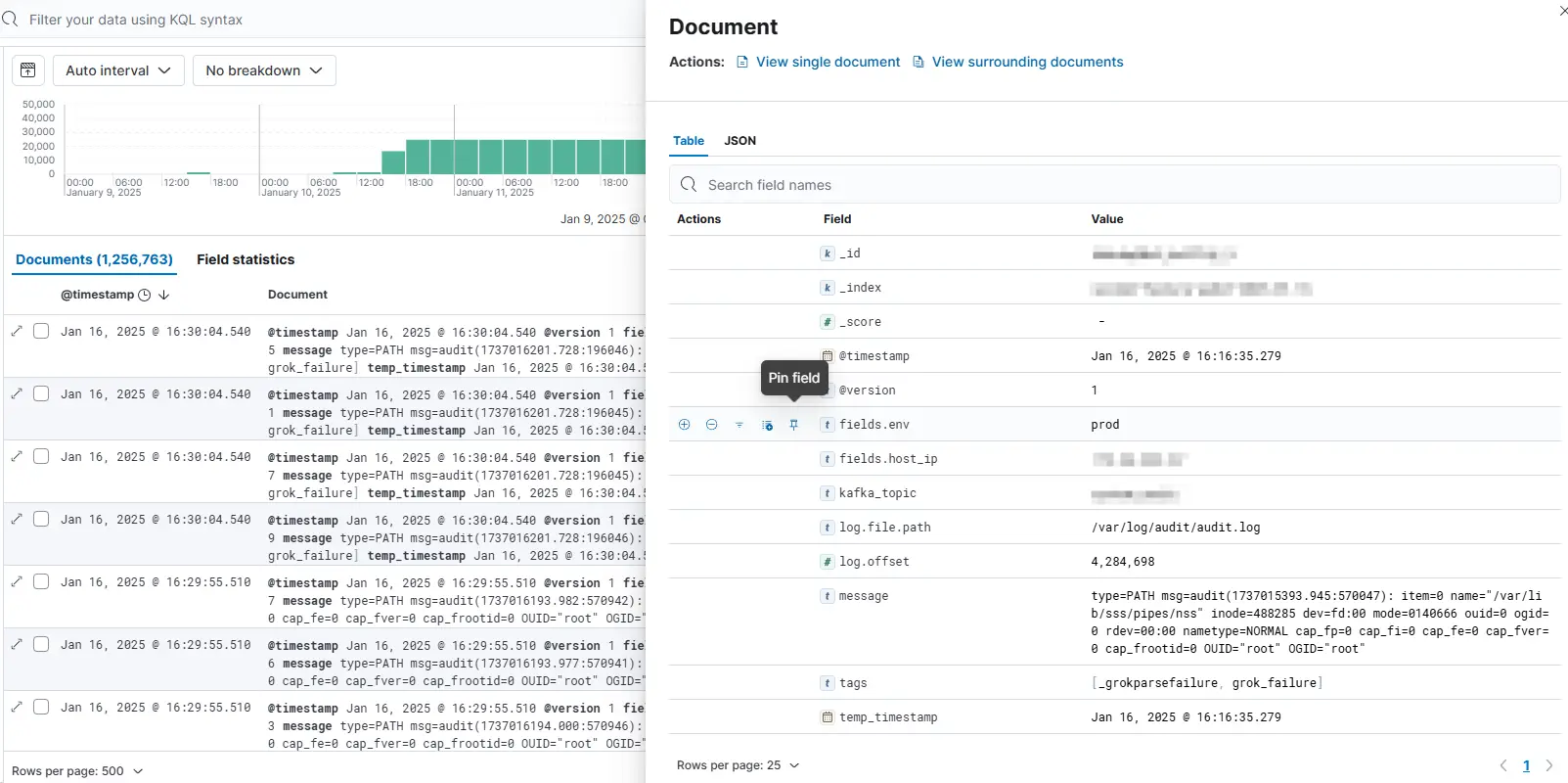
Task: Hide the histogram chart toggle icon
Action: pyautogui.click(x=28, y=70)
